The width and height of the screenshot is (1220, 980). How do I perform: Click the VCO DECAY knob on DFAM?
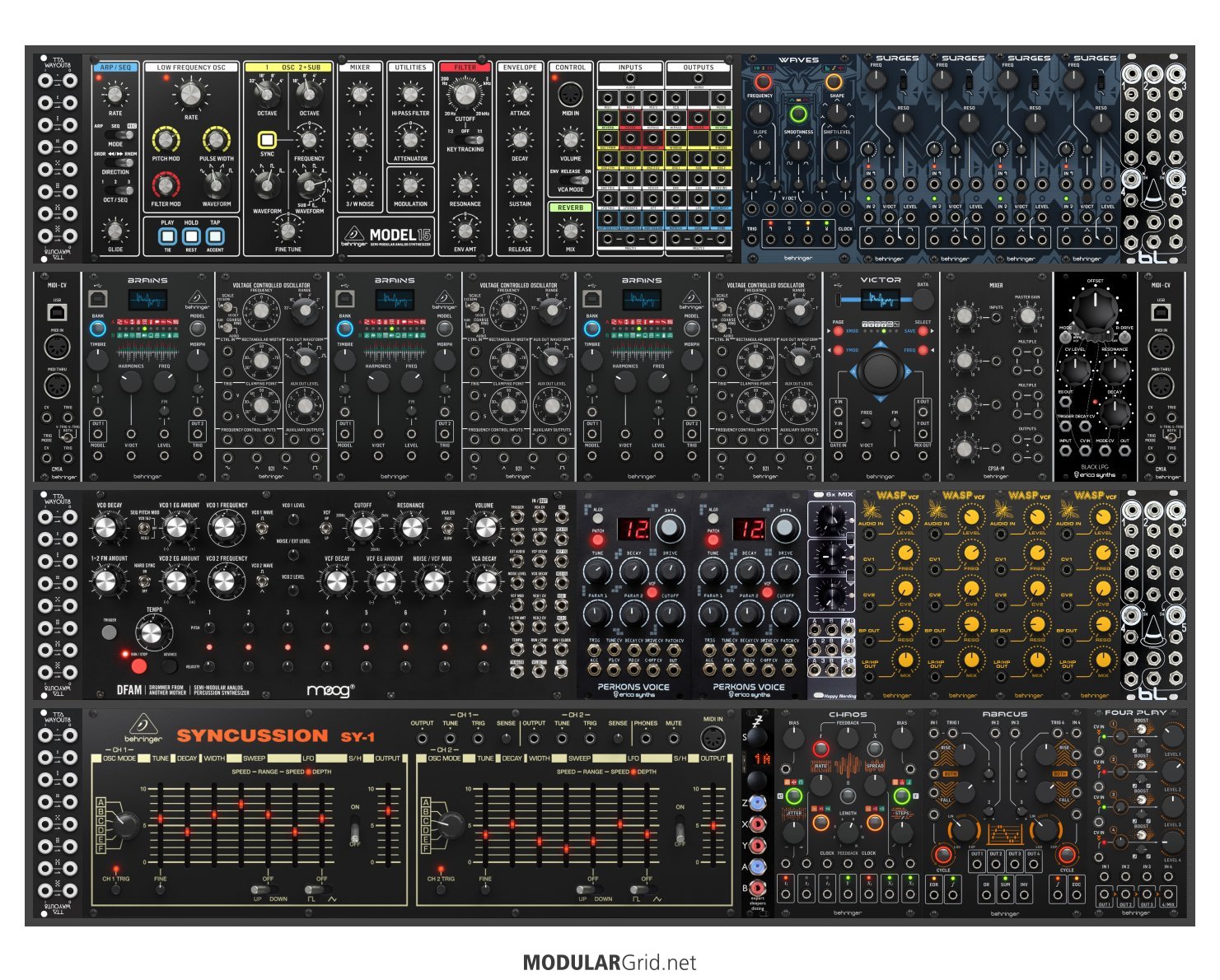pyautogui.click(x=106, y=529)
